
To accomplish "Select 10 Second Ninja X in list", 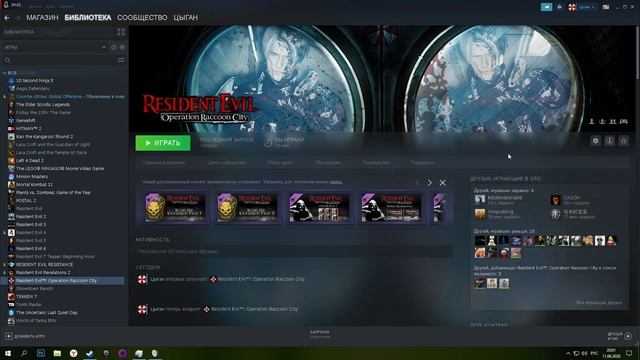I will [x=35, y=80].
